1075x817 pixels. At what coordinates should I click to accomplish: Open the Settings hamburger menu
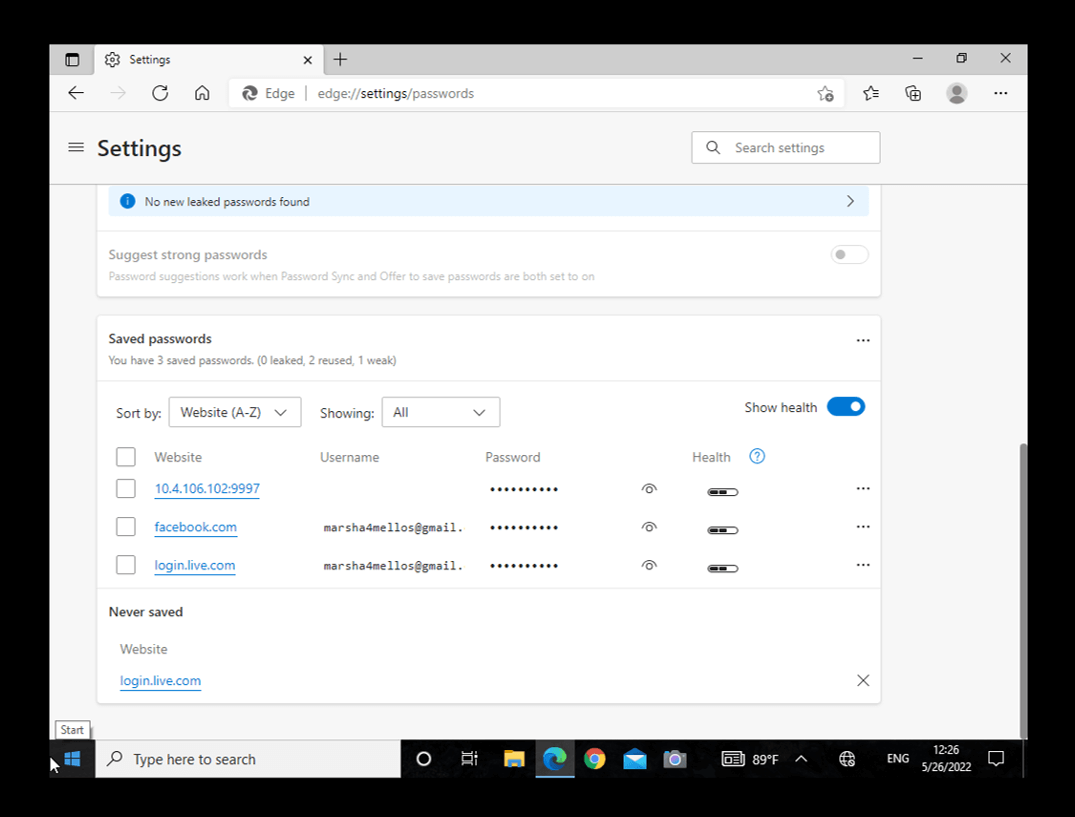pos(76,147)
